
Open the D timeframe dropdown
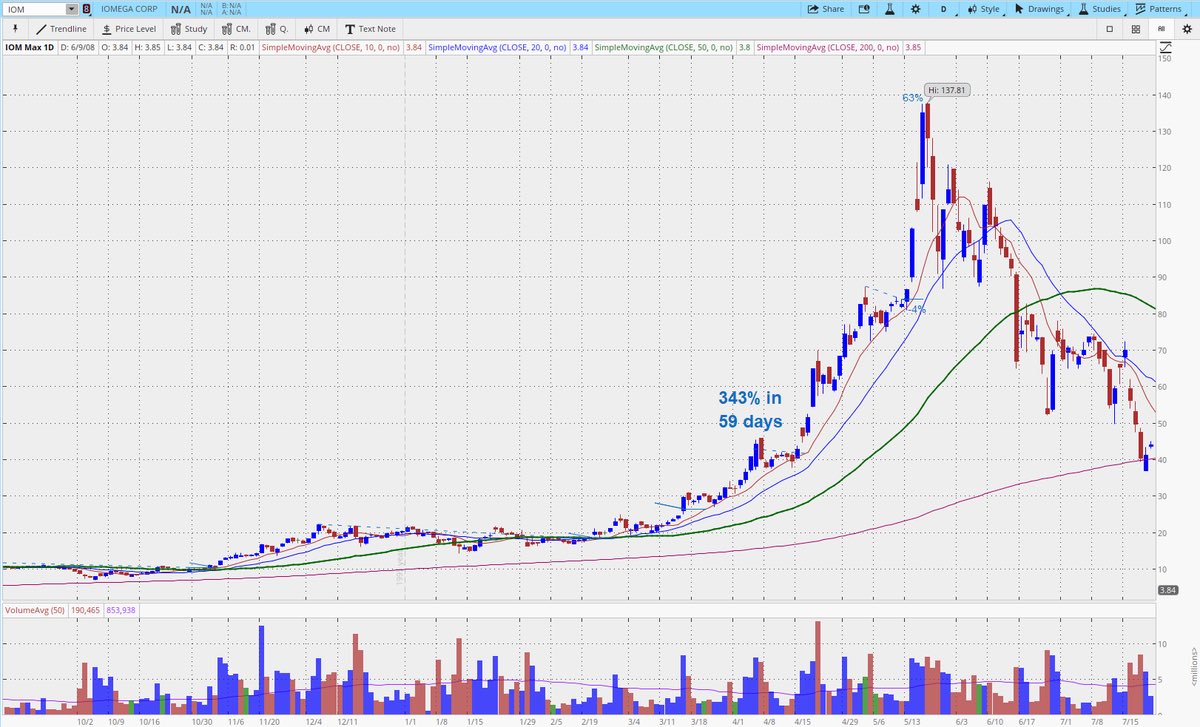coord(942,8)
